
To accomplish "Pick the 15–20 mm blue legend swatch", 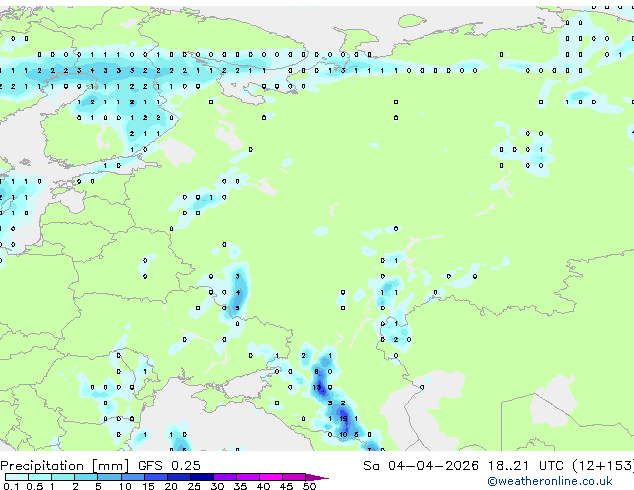I will pyautogui.click(x=155, y=477).
